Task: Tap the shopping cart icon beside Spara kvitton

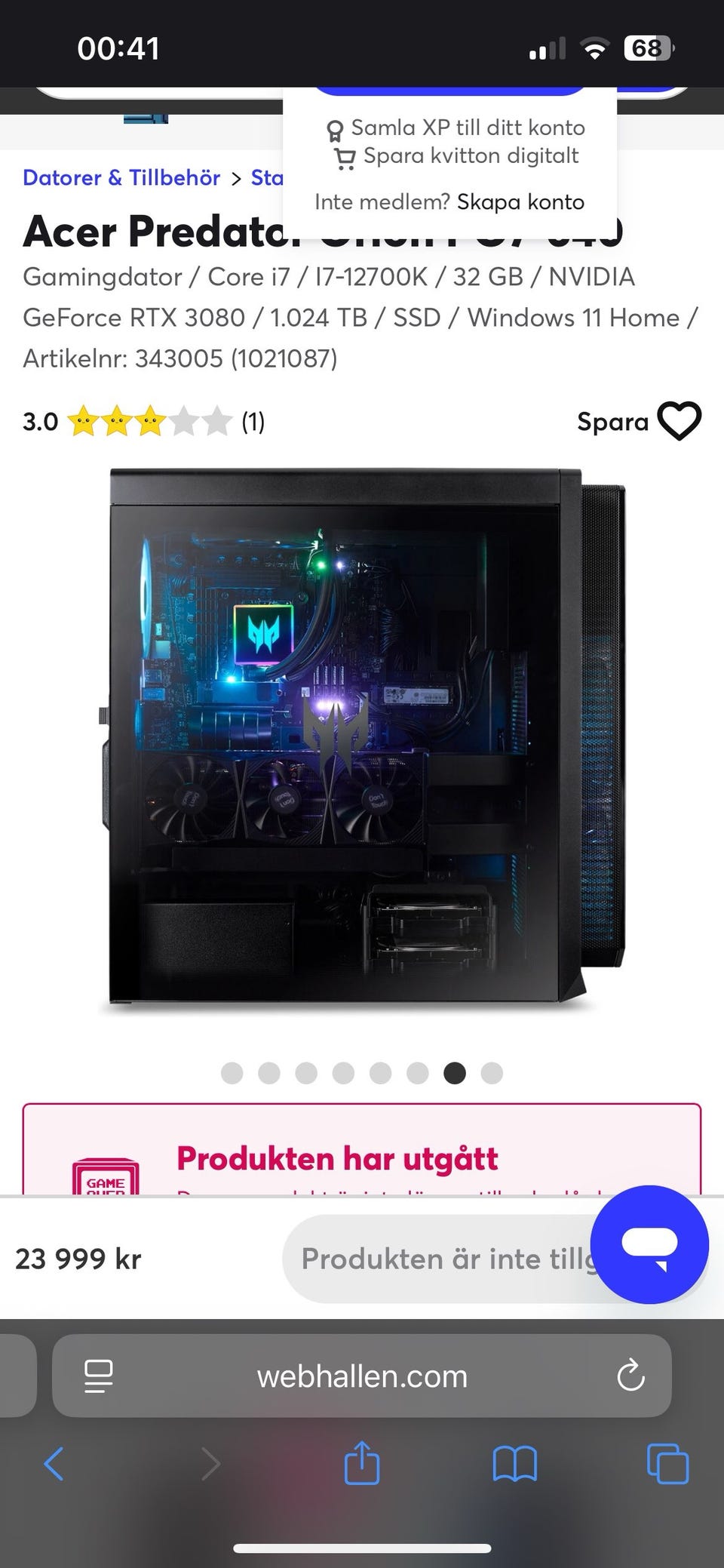Action: [x=345, y=158]
